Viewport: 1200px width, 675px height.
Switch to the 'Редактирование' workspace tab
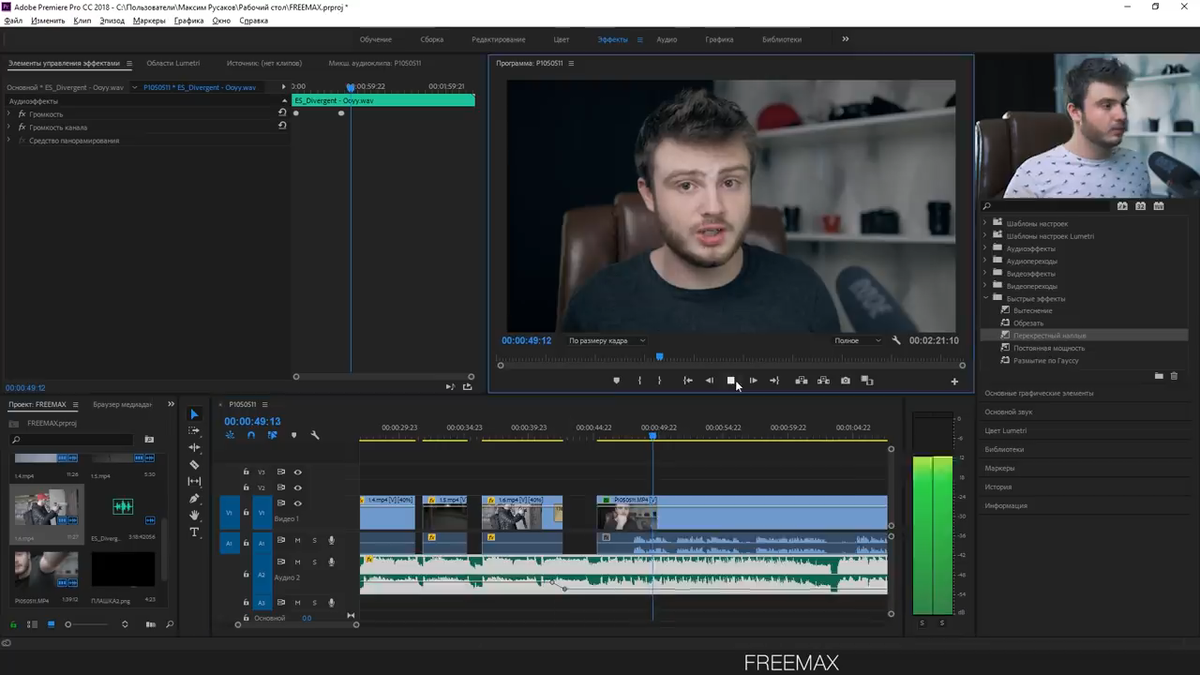[x=497, y=40]
